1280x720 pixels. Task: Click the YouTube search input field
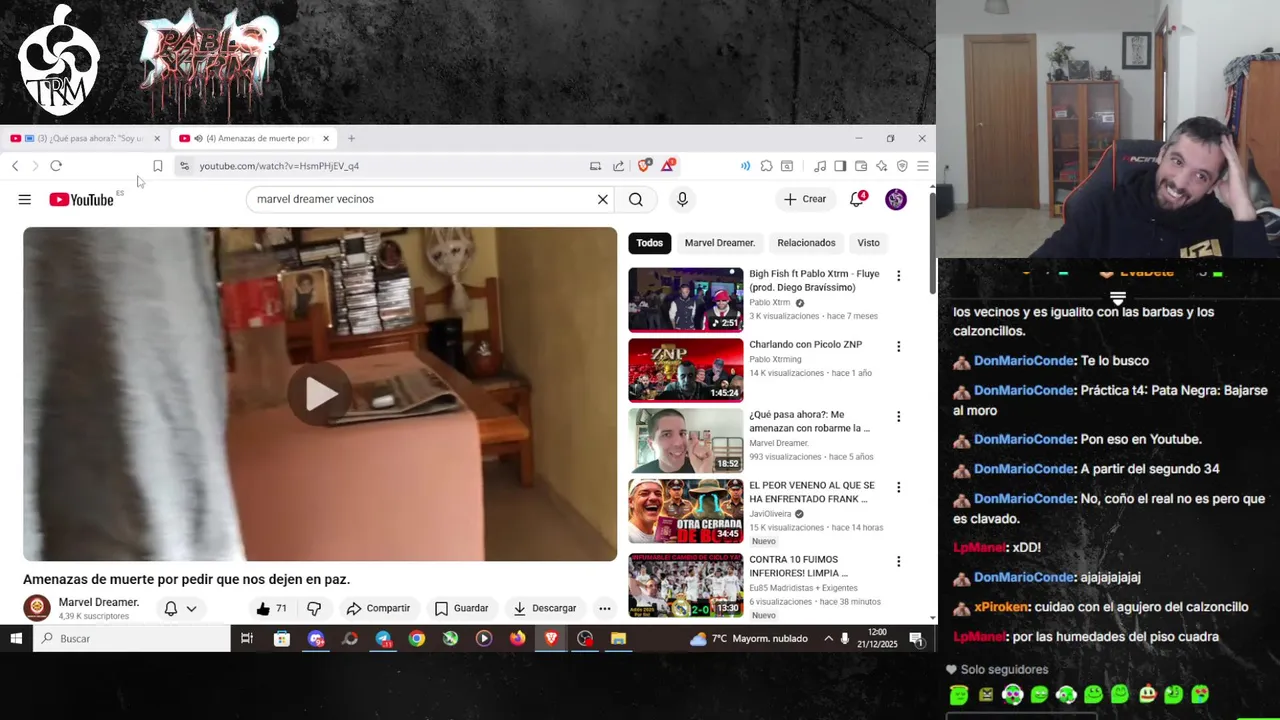420,199
